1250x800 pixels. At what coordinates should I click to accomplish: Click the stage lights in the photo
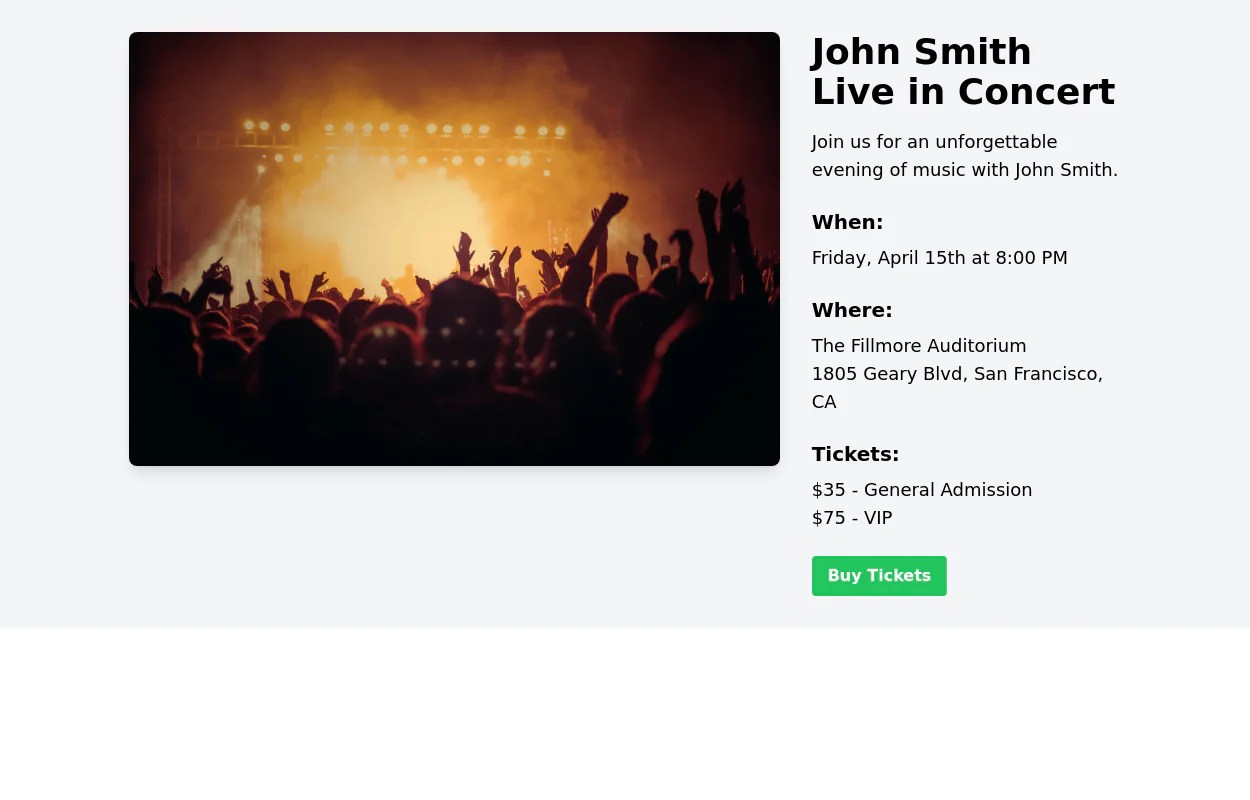[400, 130]
